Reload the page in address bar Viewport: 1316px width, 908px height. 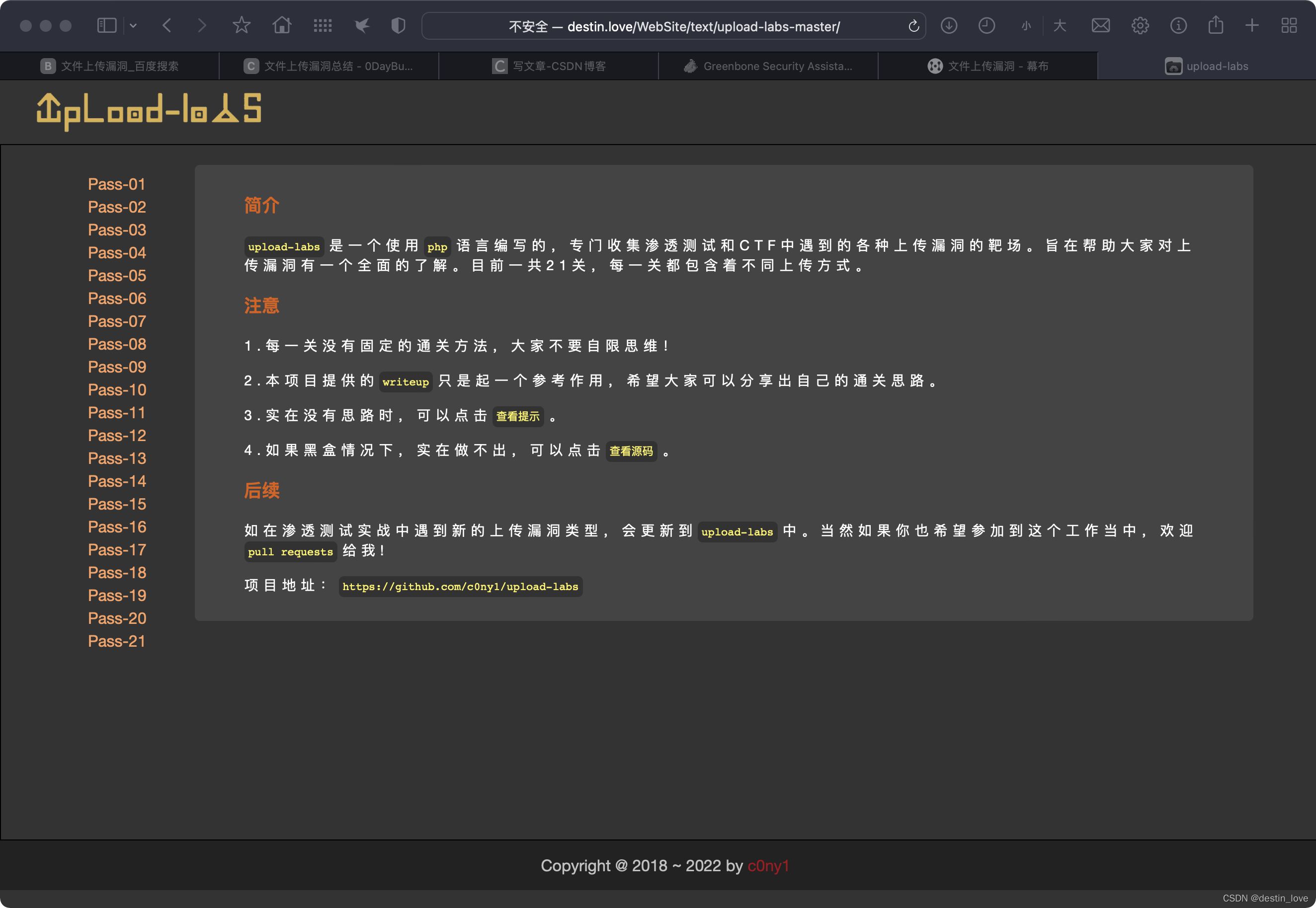pyautogui.click(x=913, y=26)
